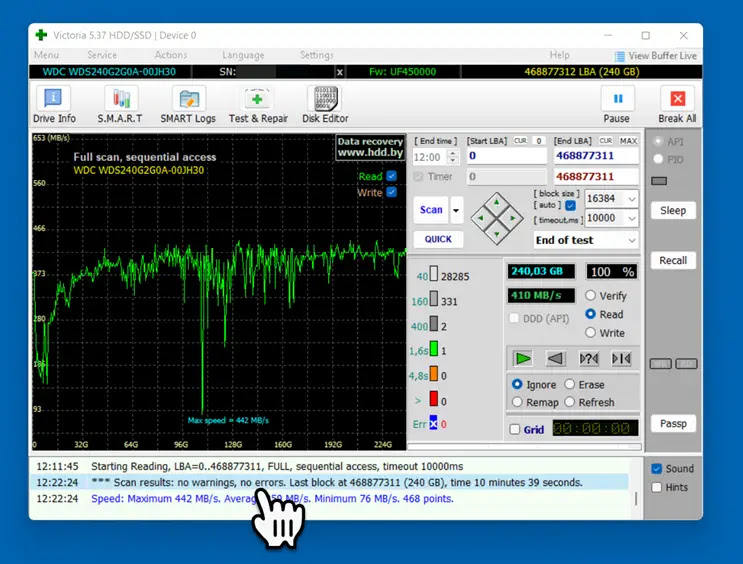Open the Menu menu
Screen dimensions: 743x564
click(x=46, y=55)
